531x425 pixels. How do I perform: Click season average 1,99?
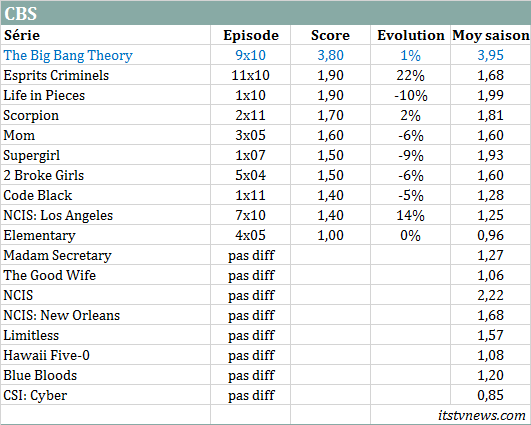pyautogui.click(x=491, y=95)
